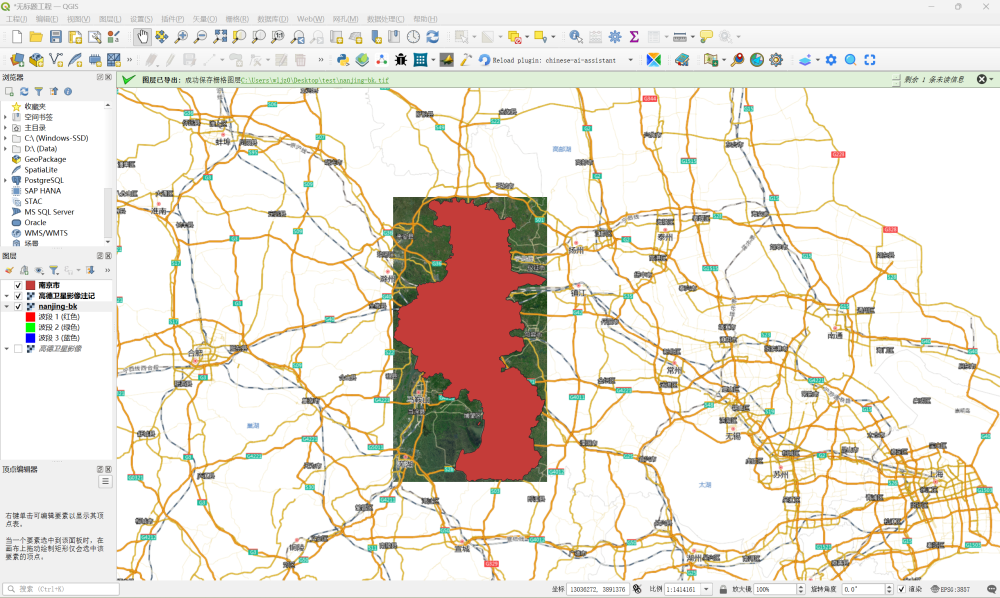Expand the C:\ (Windows-SSD) drive node
Viewport: 1000px width, 598px height.
5,138
